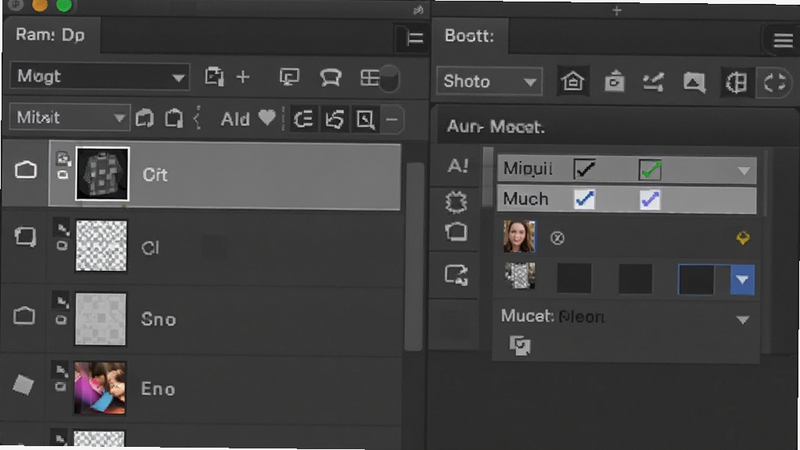The image size is (800, 450).
Task: Click the mask-shaped toolbar icon
Action: [331, 78]
